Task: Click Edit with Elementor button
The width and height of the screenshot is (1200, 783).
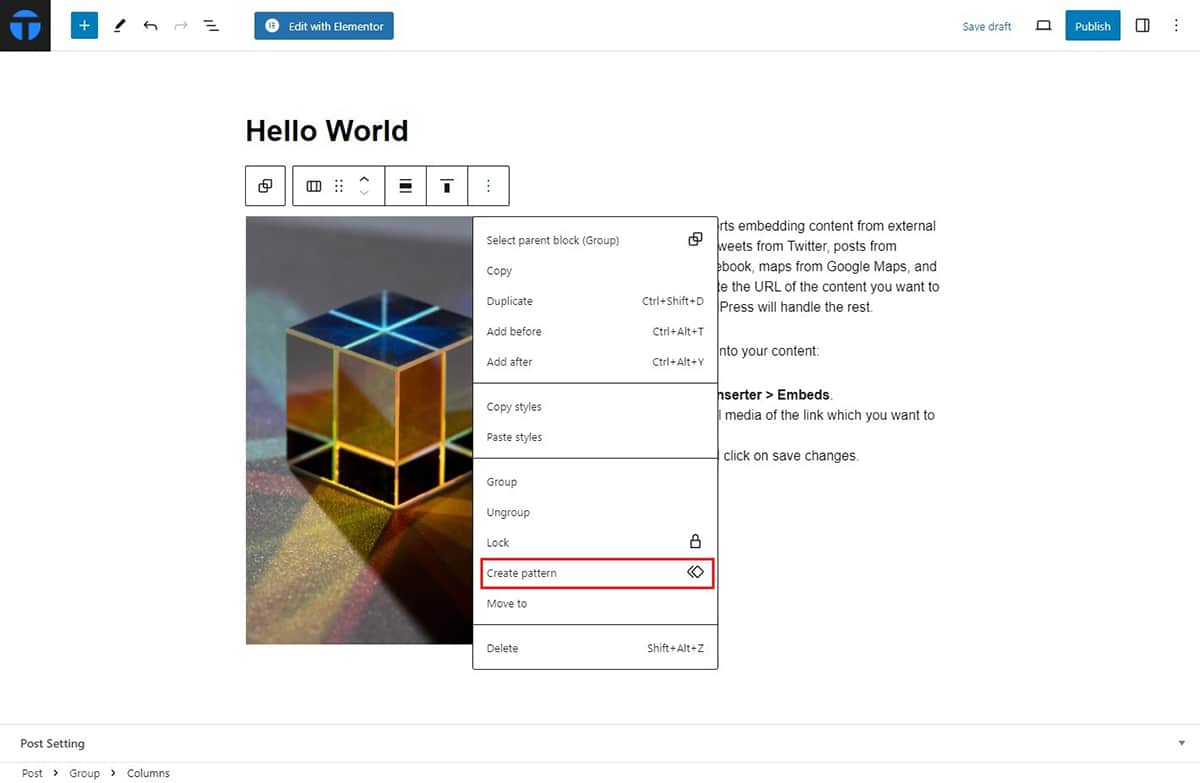Action: [324, 26]
